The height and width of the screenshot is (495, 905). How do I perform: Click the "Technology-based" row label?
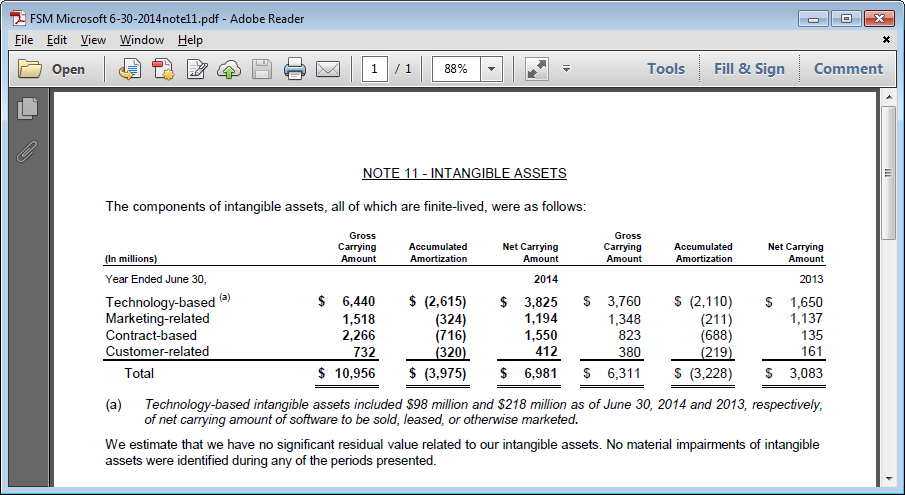[x=160, y=302]
